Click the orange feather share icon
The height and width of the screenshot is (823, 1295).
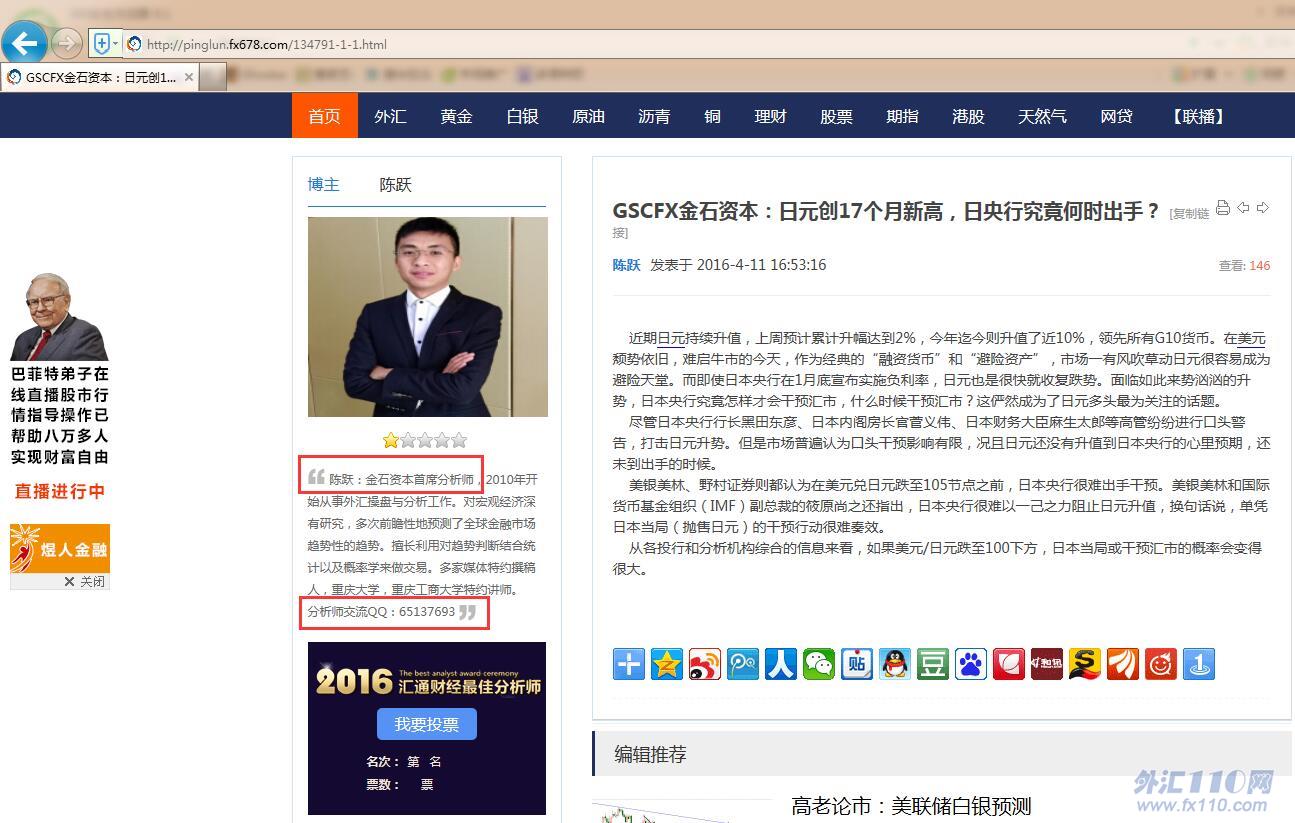[1123, 664]
